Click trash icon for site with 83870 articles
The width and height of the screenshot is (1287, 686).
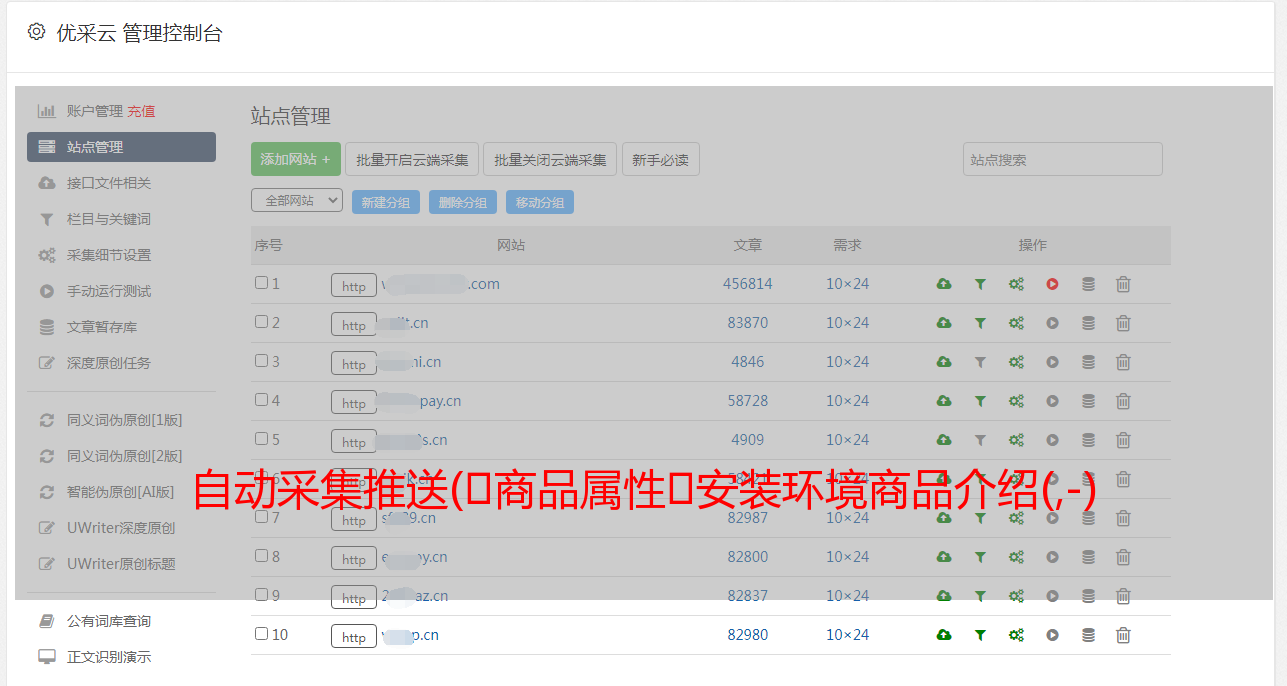(x=1123, y=323)
